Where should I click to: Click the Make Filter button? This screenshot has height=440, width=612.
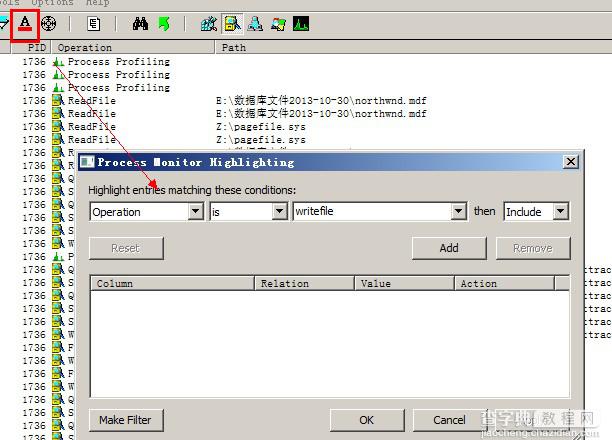[126, 420]
